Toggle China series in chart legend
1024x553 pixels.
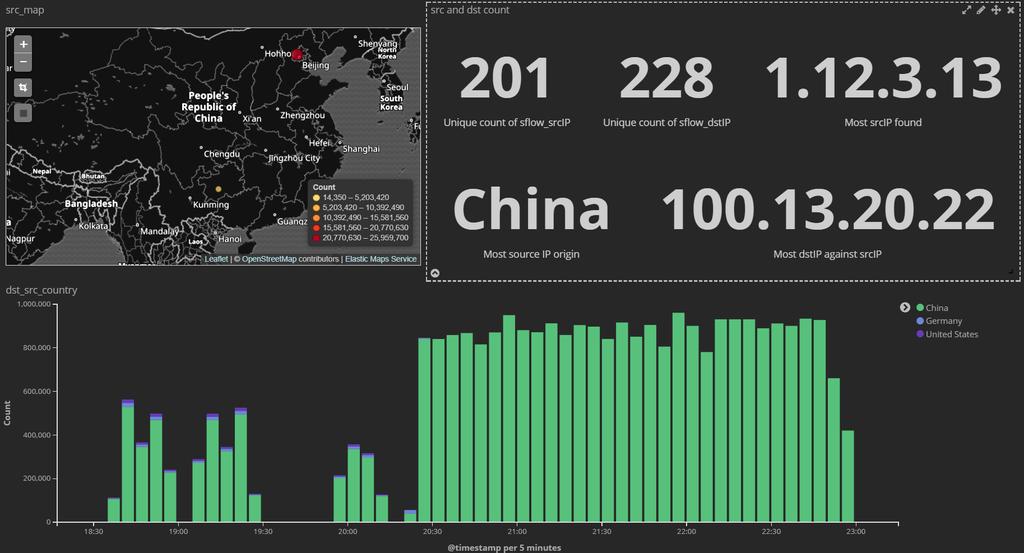tap(933, 308)
